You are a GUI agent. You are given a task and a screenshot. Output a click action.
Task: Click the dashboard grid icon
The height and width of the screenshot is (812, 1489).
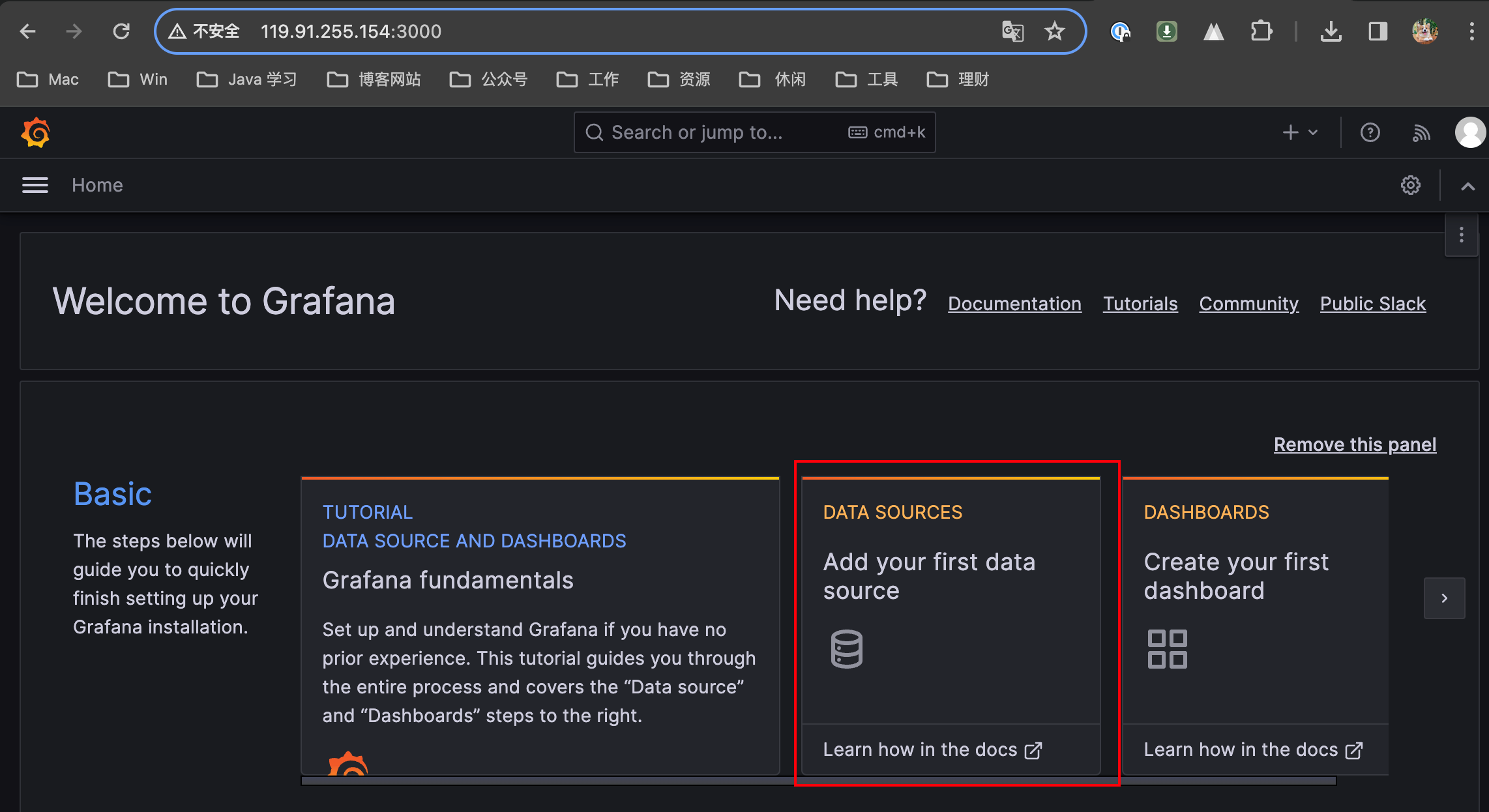pos(1167,648)
